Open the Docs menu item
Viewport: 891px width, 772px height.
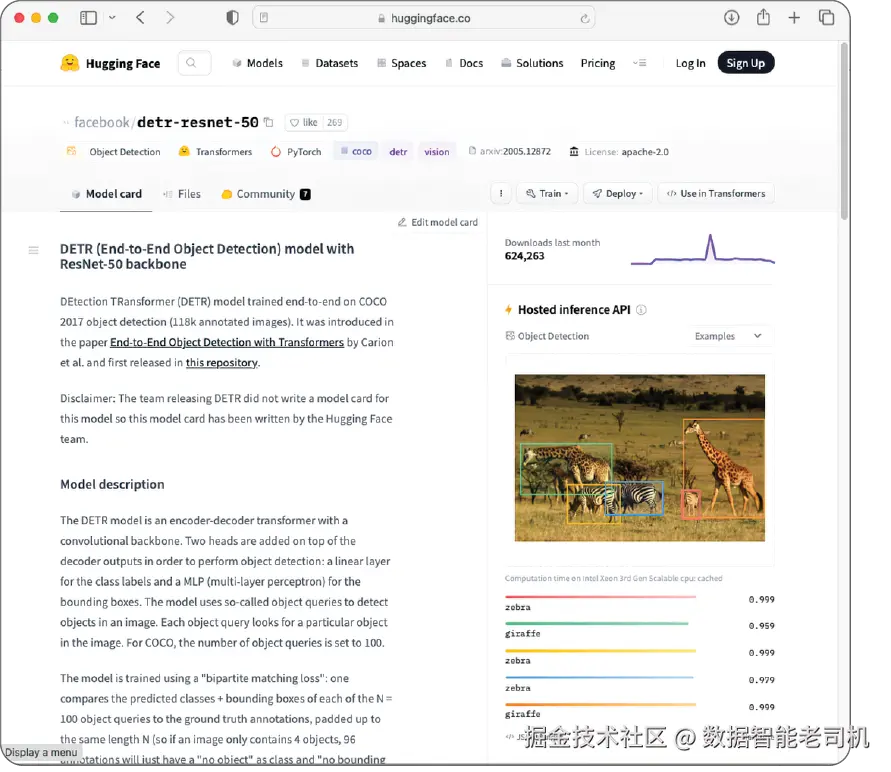click(x=464, y=63)
